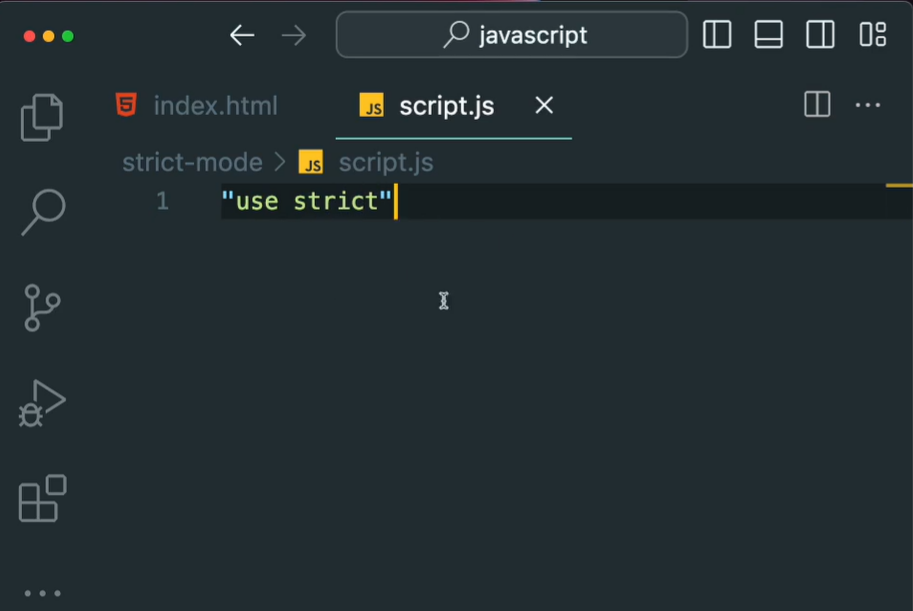Select the script.js tab
The width and height of the screenshot is (913, 611).
coord(446,106)
